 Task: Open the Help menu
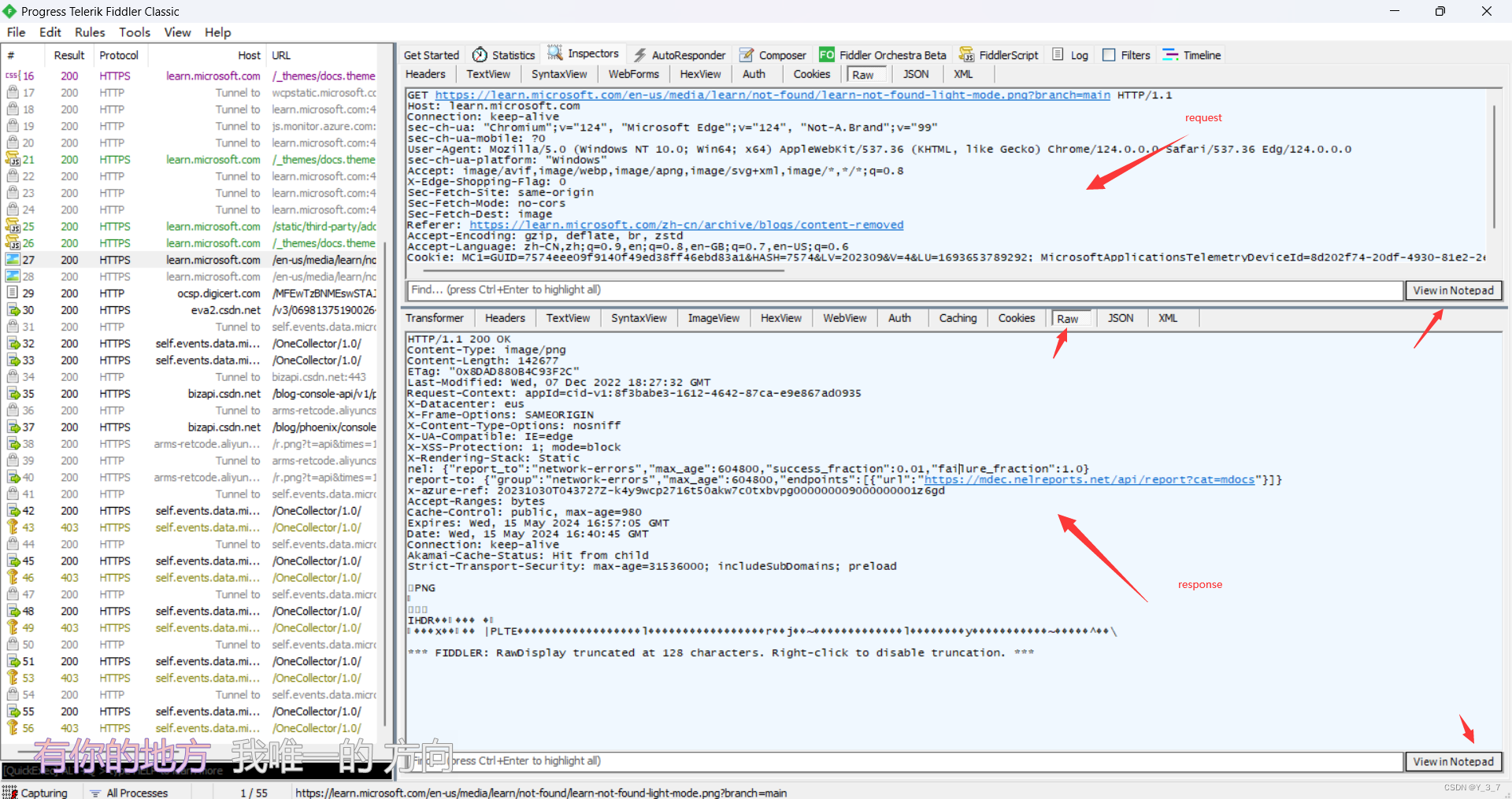point(218,32)
